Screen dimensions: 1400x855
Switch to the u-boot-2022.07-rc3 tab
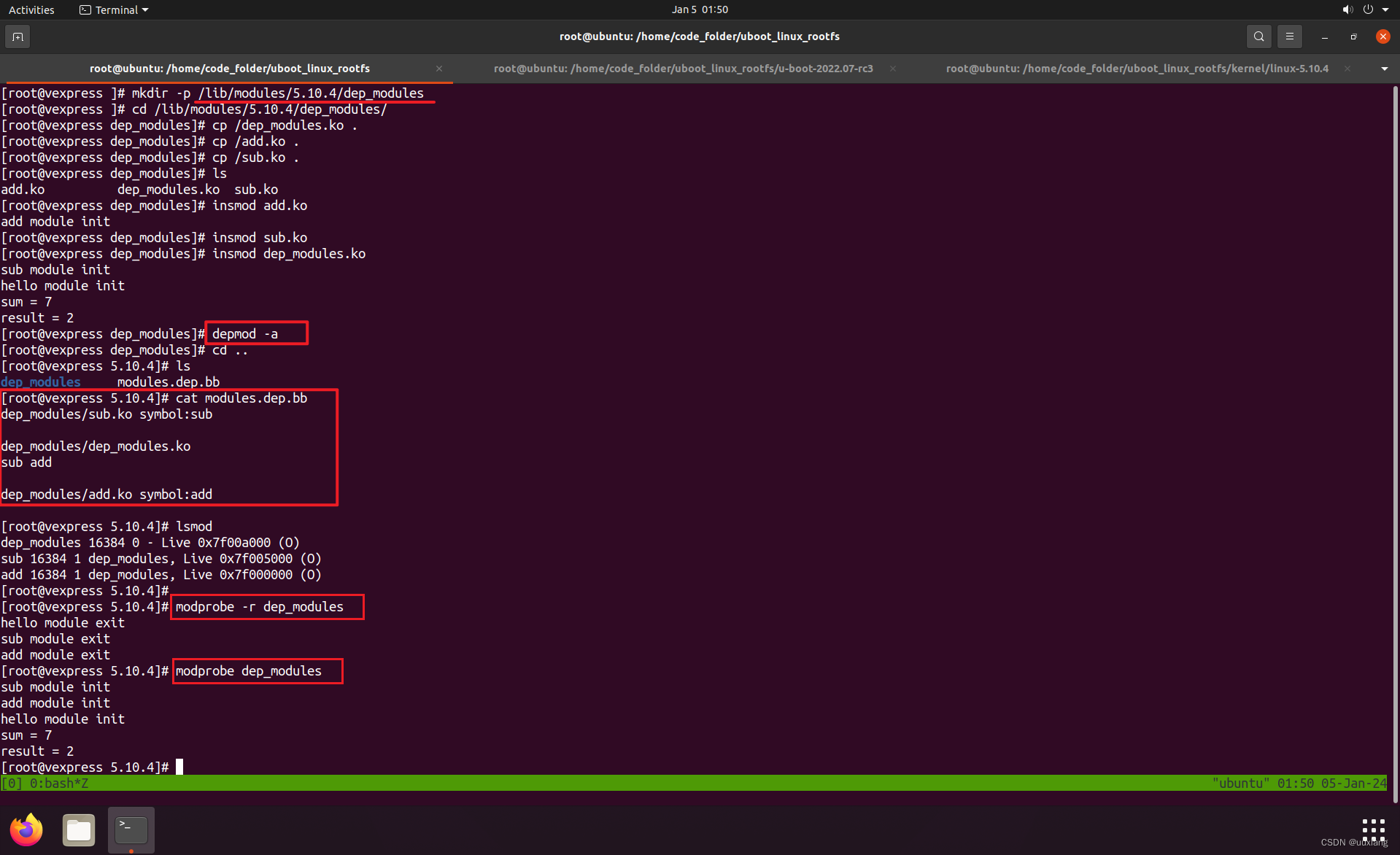tap(683, 69)
